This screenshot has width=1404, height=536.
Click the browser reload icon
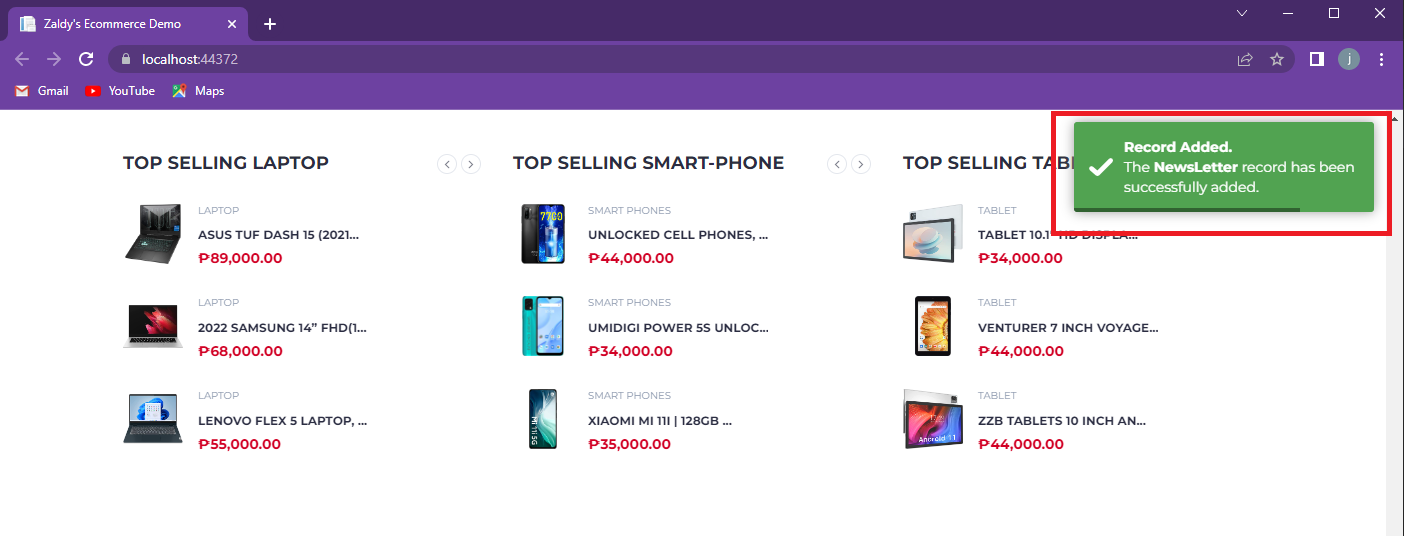tap(86, 59)
